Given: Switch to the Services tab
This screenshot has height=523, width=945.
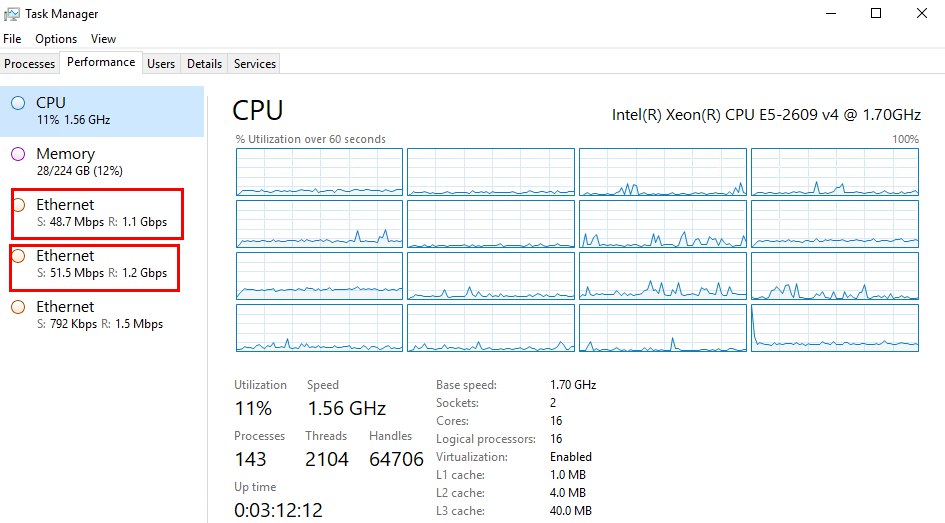Looking at the screenshot, I should (255, 64).
